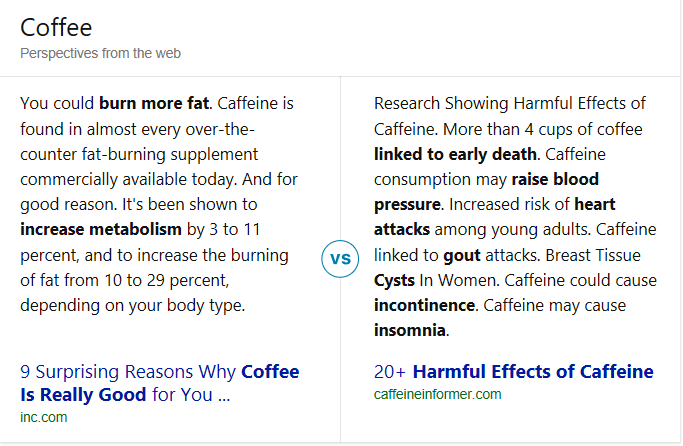Click the bold word 'incontinence'

pos(424,304)
